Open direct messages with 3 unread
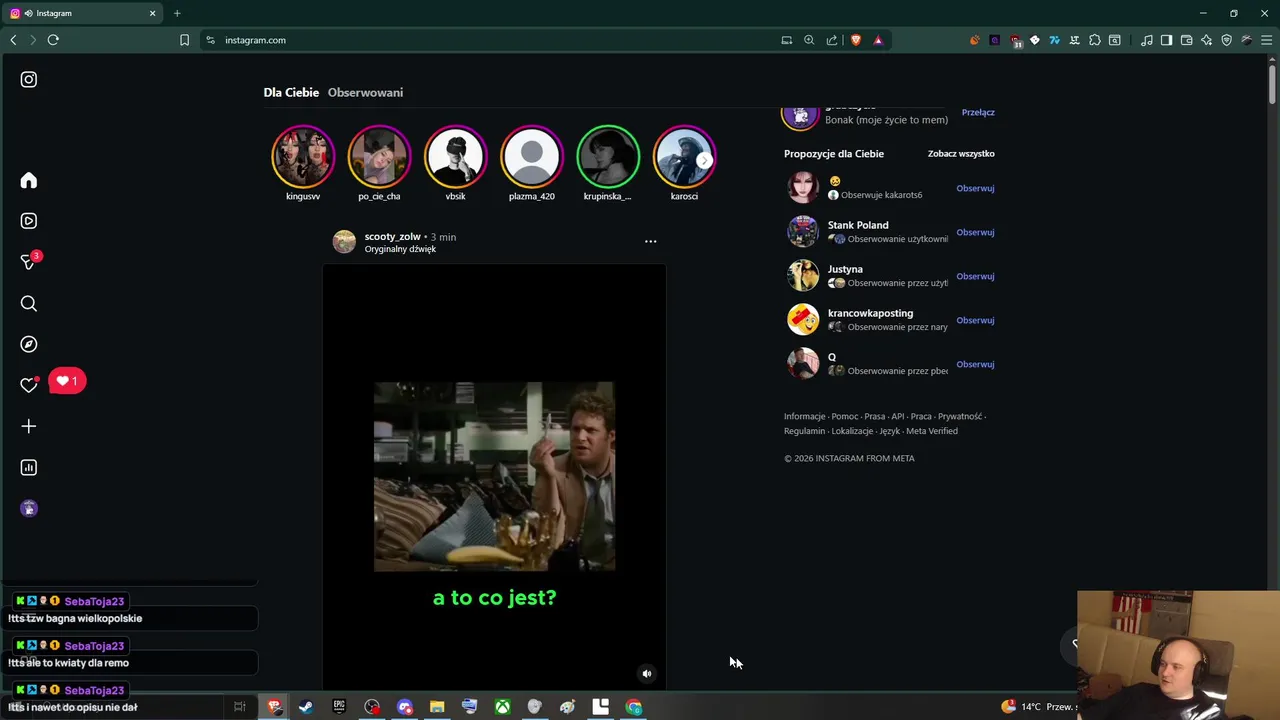Screen dimensions: 1280x720 pyautogui.click(x=28, y=262)
